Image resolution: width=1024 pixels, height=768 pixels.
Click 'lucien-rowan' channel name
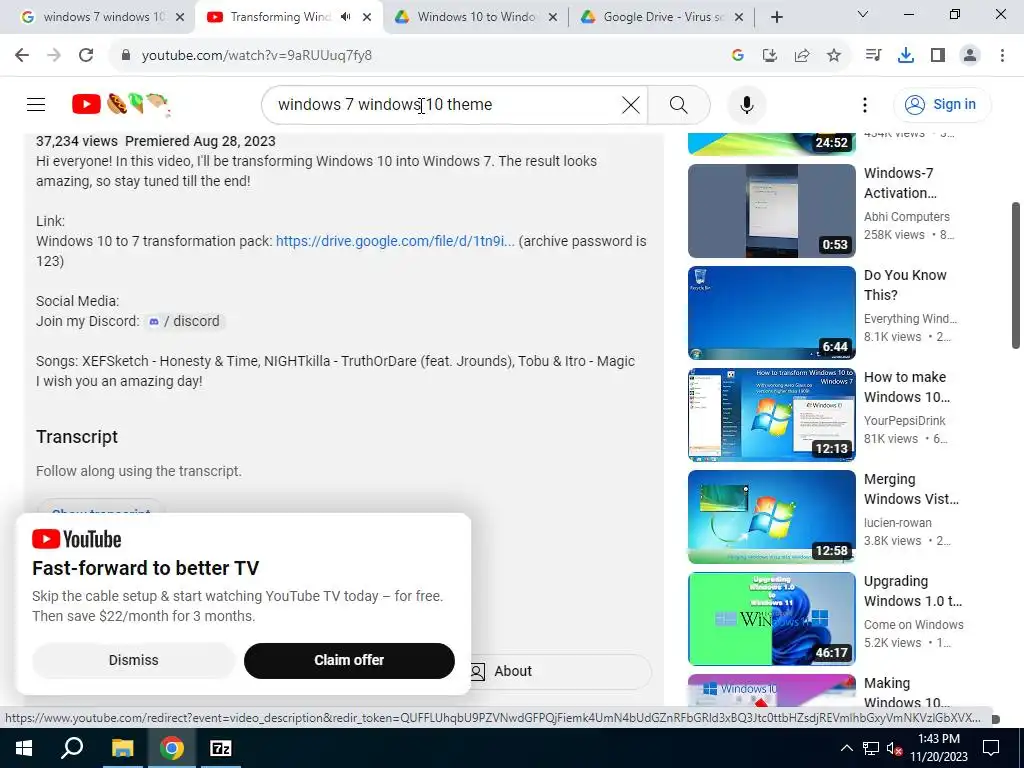click(x=897, y=522)
